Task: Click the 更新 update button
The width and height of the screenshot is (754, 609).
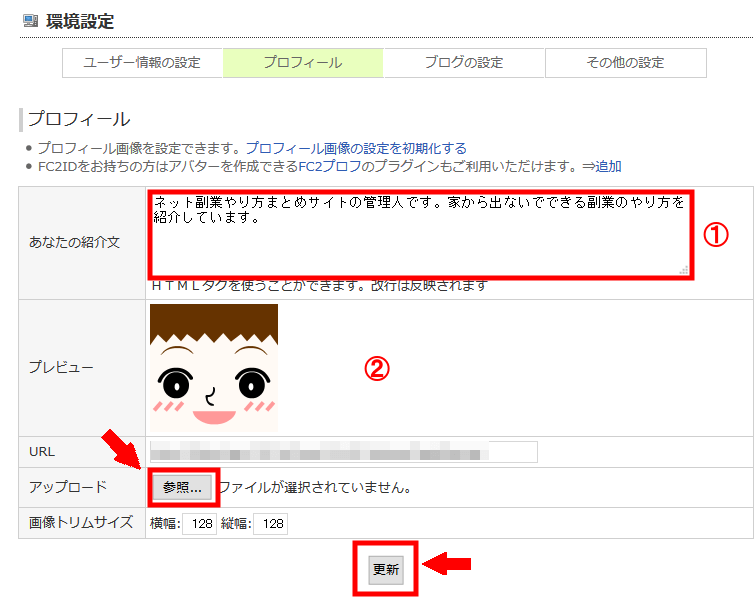Action: pyautogui.click(x=386, y=570)
